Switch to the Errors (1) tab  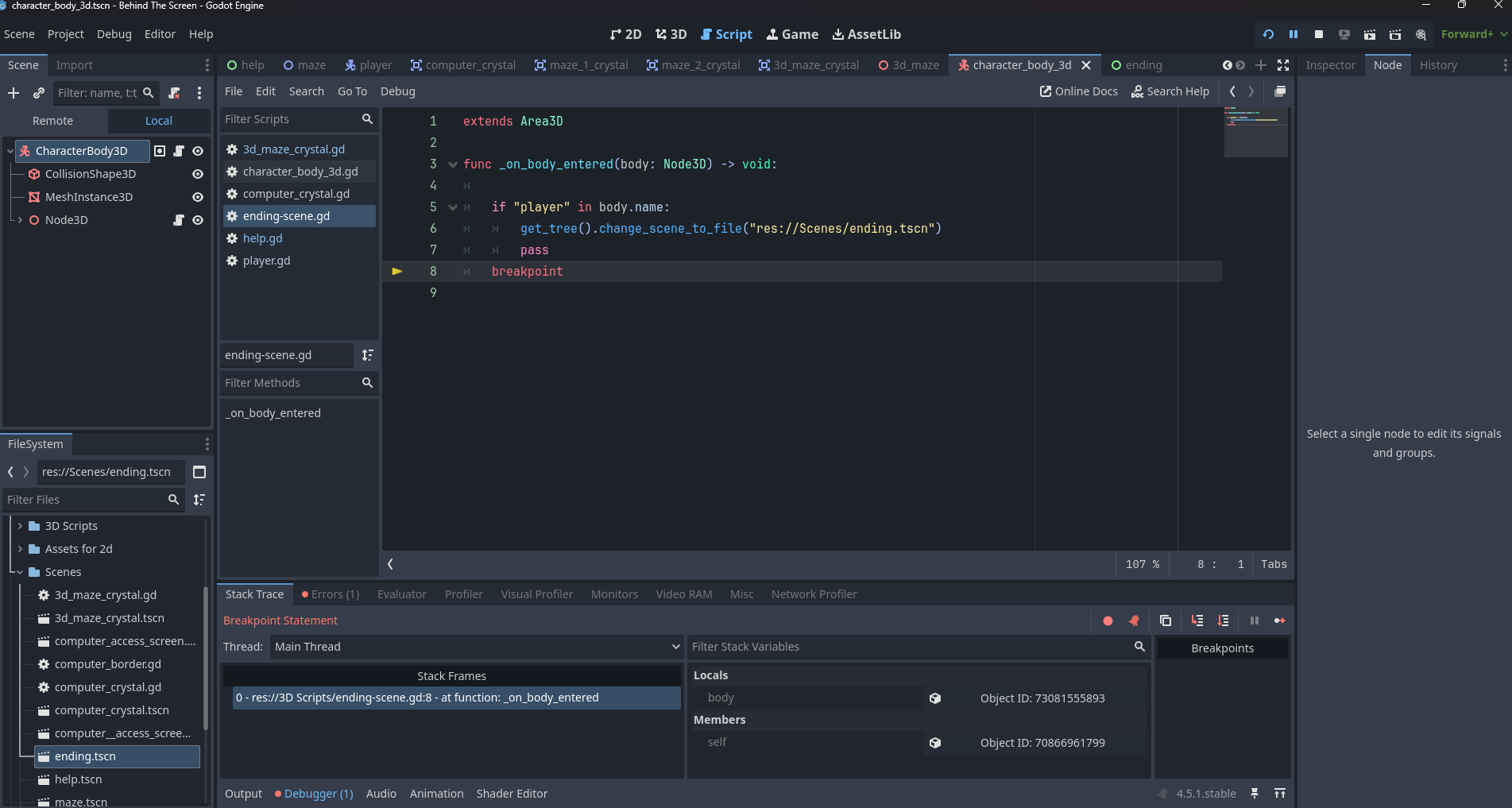tap(331, 594)
